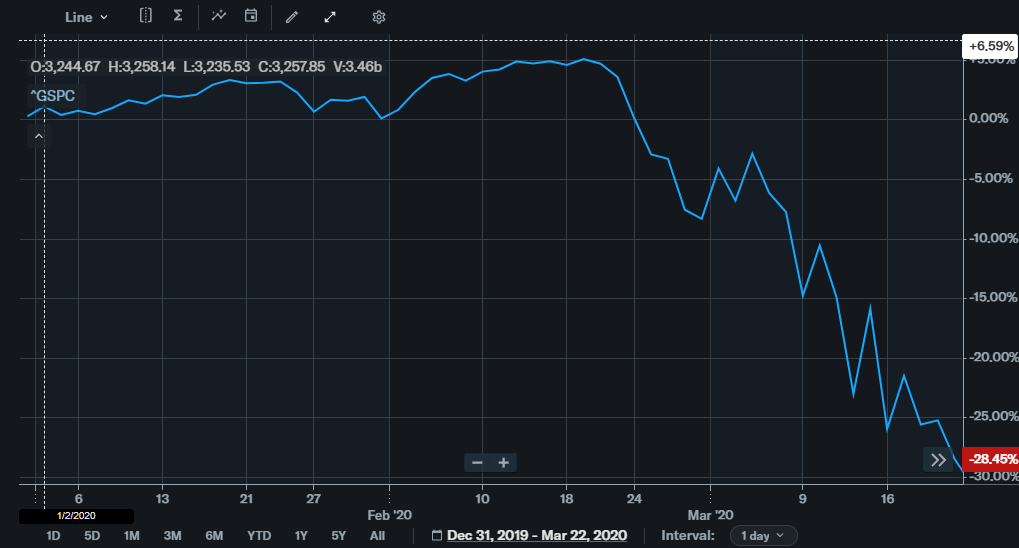
Task: Choose the 1D time range
Action: click(54, 536)
